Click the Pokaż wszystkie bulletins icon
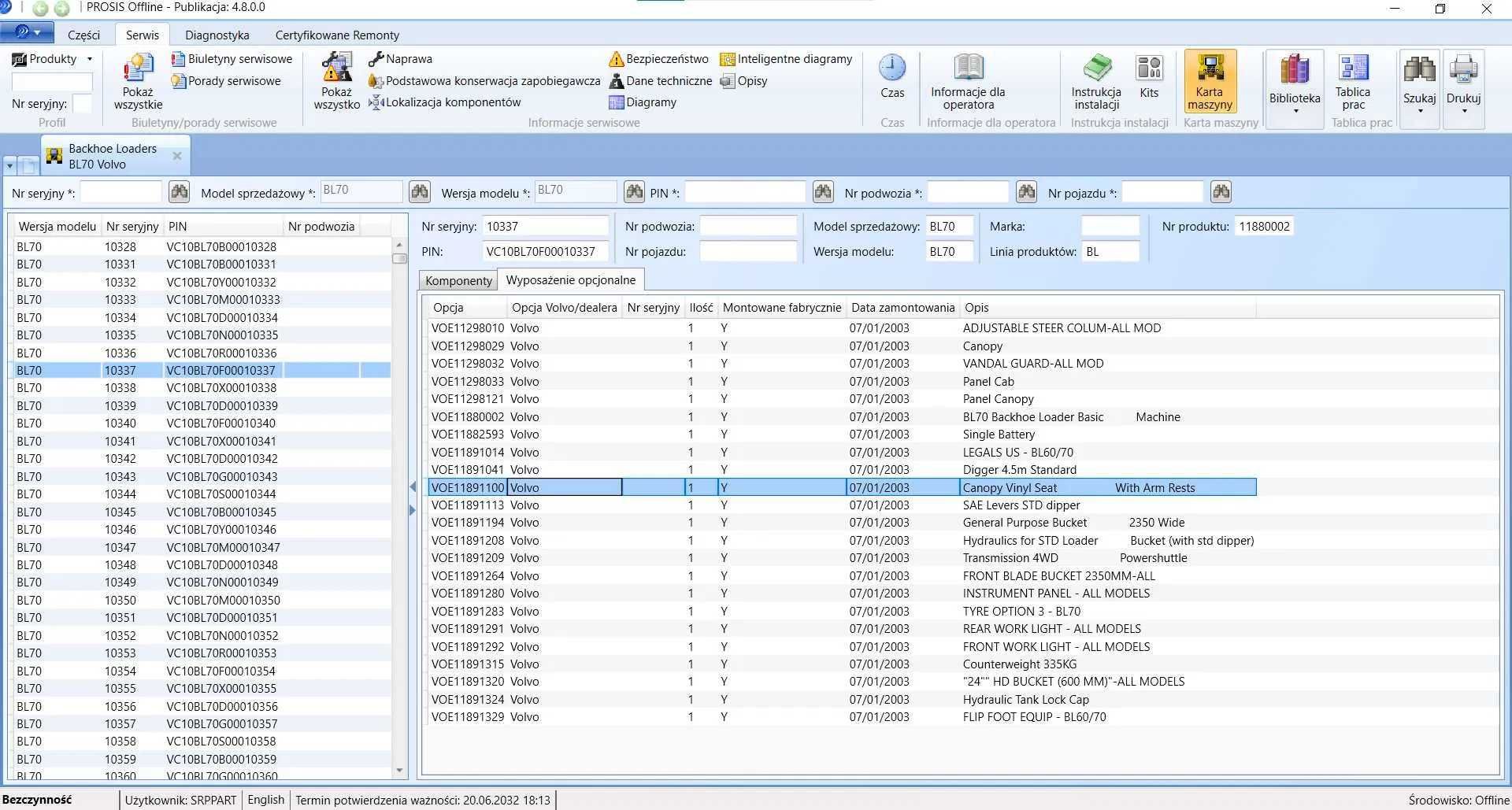The height and width of the screenshot is (810, 1512). coord(138,81)
